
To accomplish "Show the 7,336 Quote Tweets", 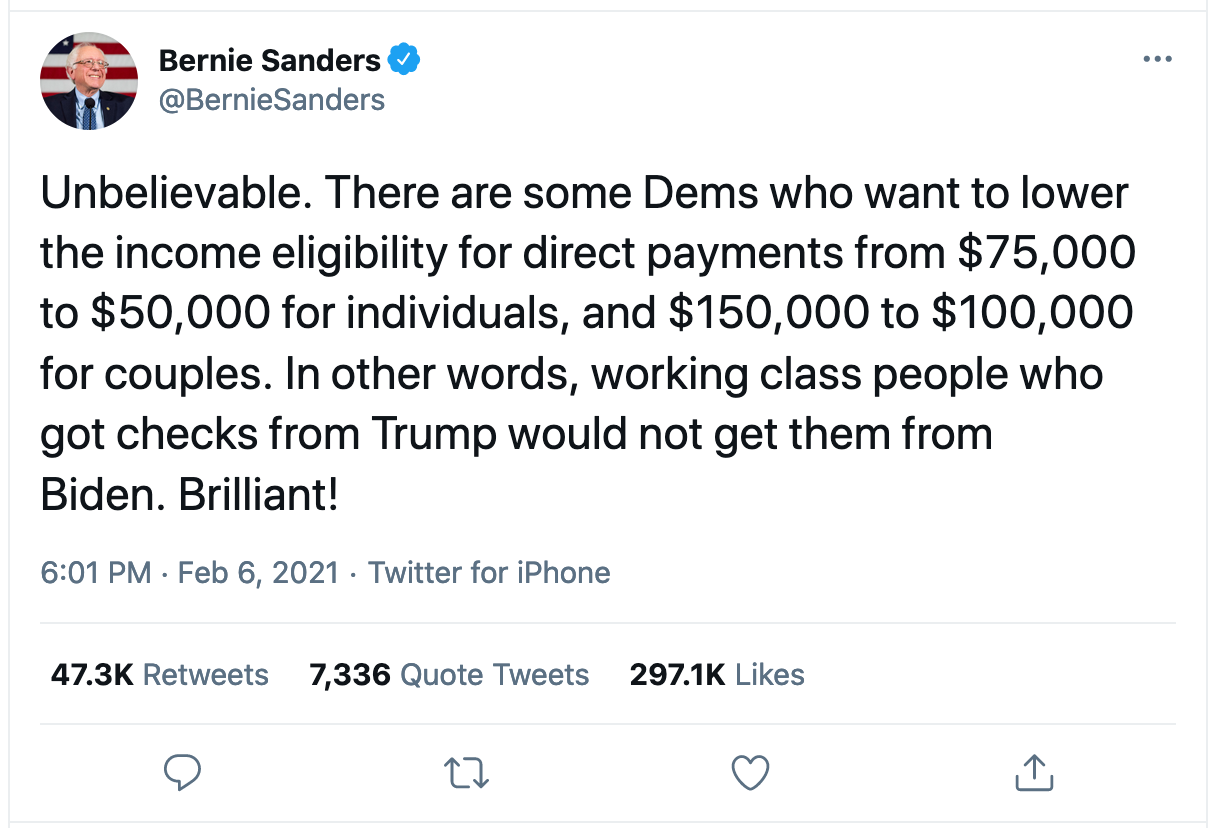I will click(x=449, y=675).
